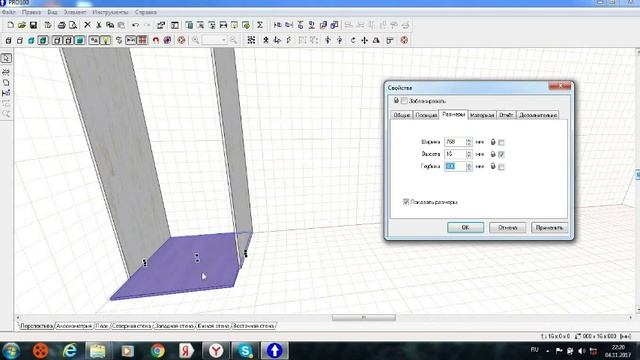The width and height of the screenshot is (640, 360).
Task: Click the Open file folder icon
Action: point(22,25)
